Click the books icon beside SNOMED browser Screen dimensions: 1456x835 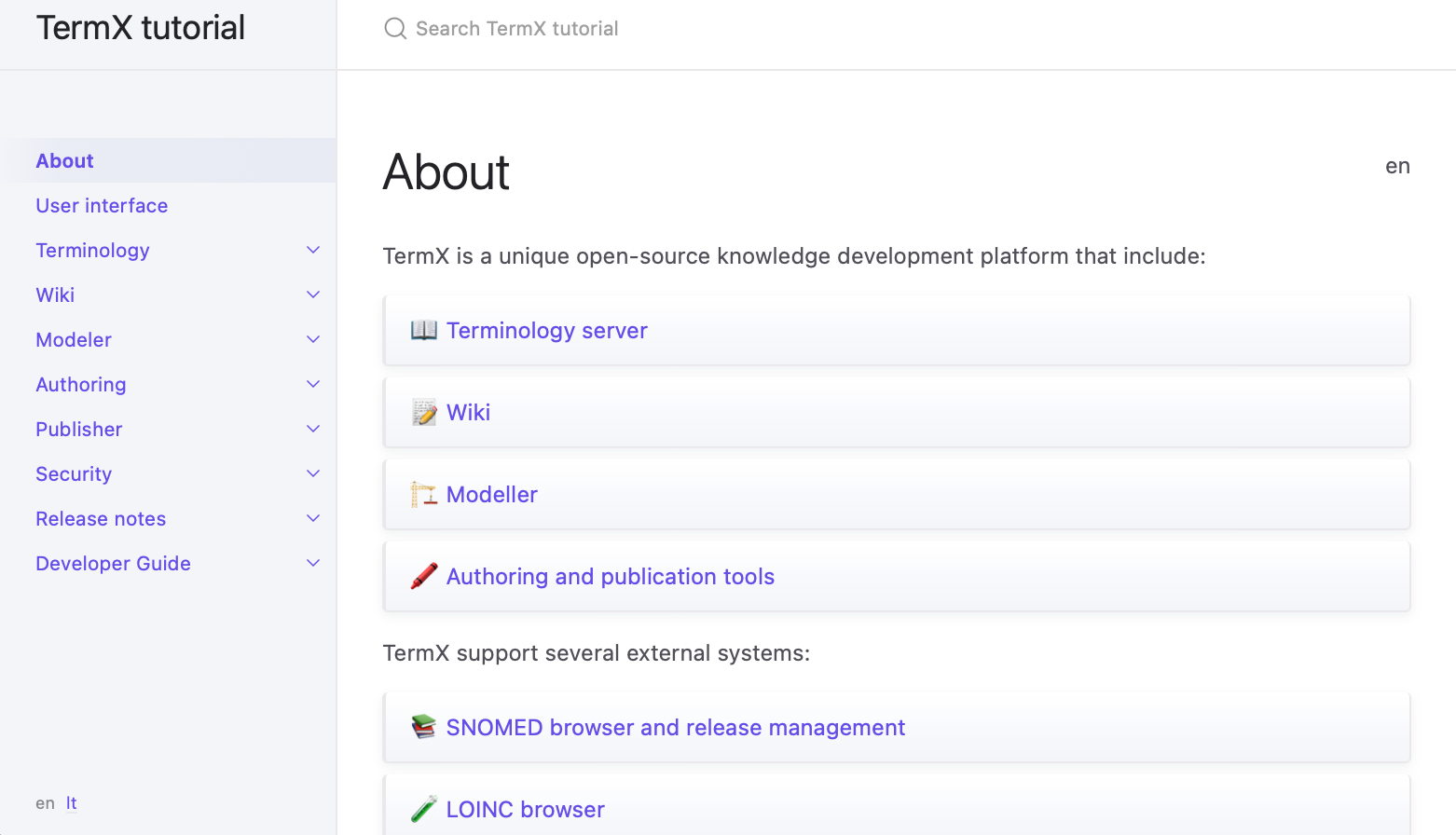pyautogui.click(x=424, y=728)
